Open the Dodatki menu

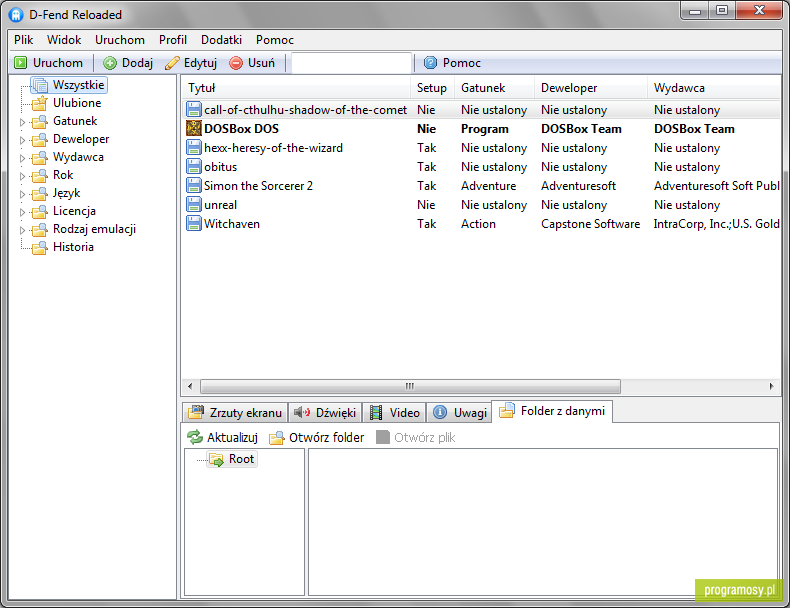(222, 40)
